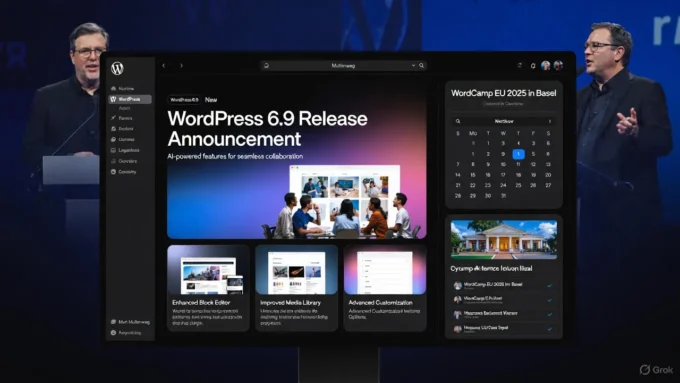Click the icon at the address bar's left end

click(266, 65)
